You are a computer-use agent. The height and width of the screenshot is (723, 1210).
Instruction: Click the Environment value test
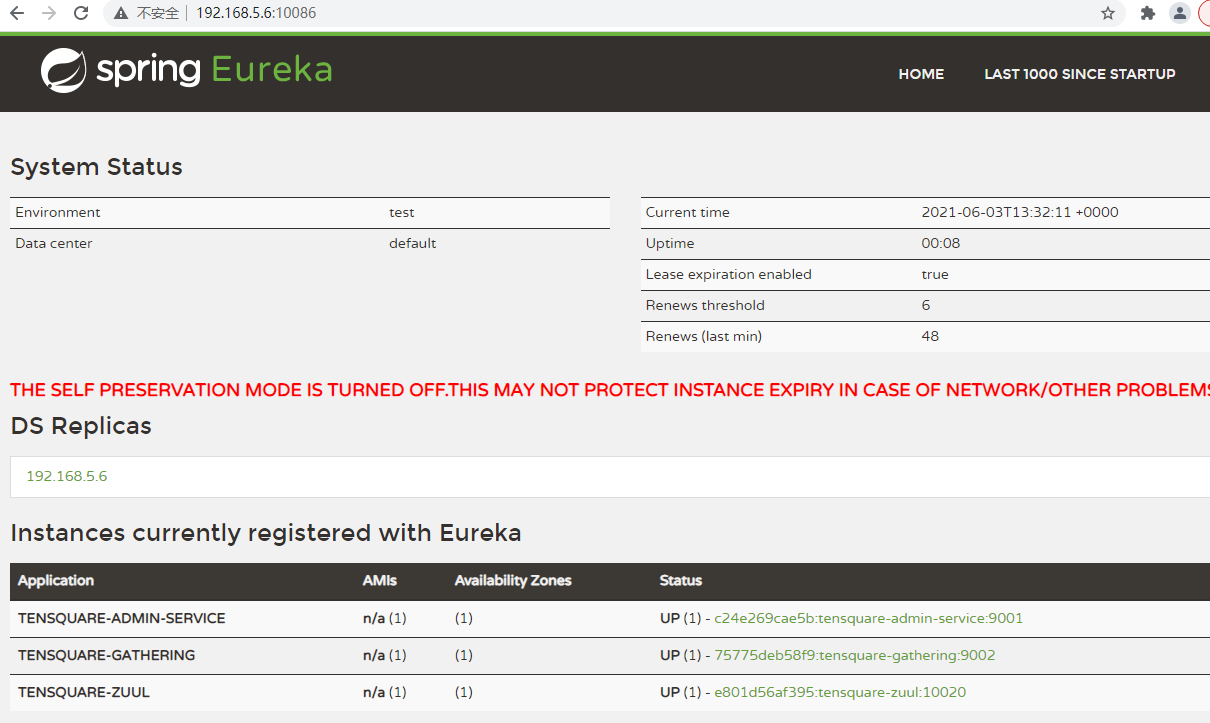[402, 212]
